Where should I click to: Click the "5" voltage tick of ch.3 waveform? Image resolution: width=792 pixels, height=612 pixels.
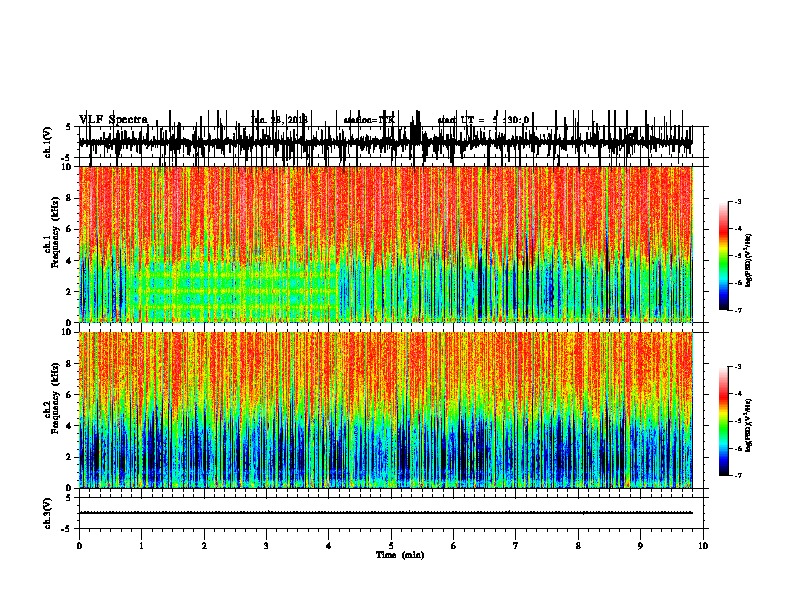[68, 498]
